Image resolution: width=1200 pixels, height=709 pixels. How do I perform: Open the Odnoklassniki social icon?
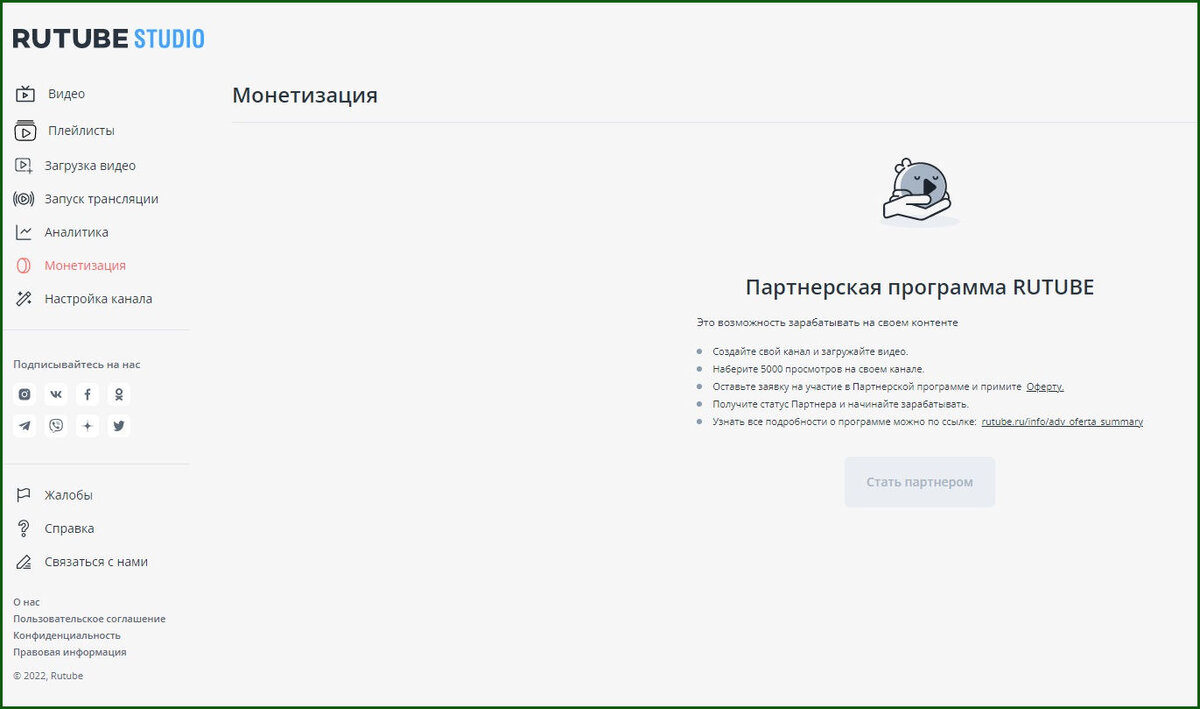pyautogui.click(x=119, y=394)
